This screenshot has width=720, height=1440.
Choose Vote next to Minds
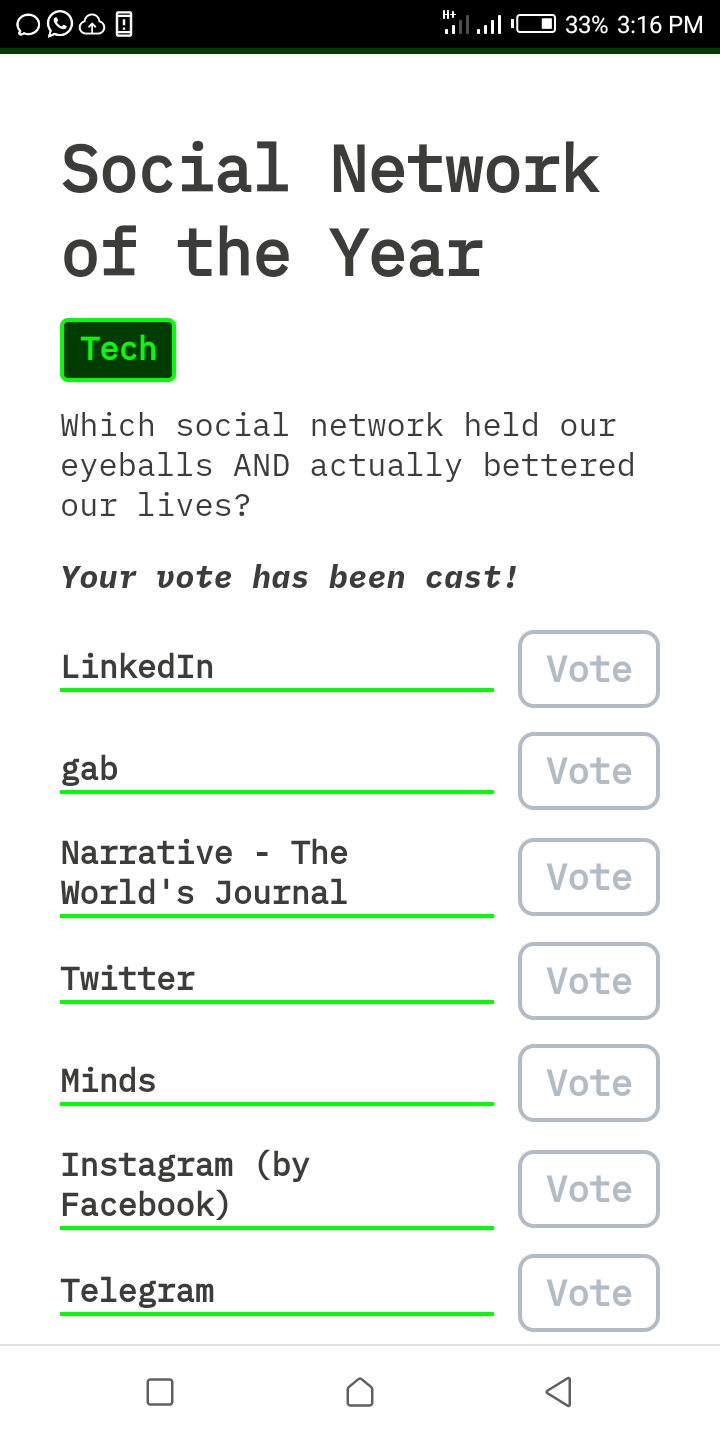pyautogui.click(x=588, y=1083)
